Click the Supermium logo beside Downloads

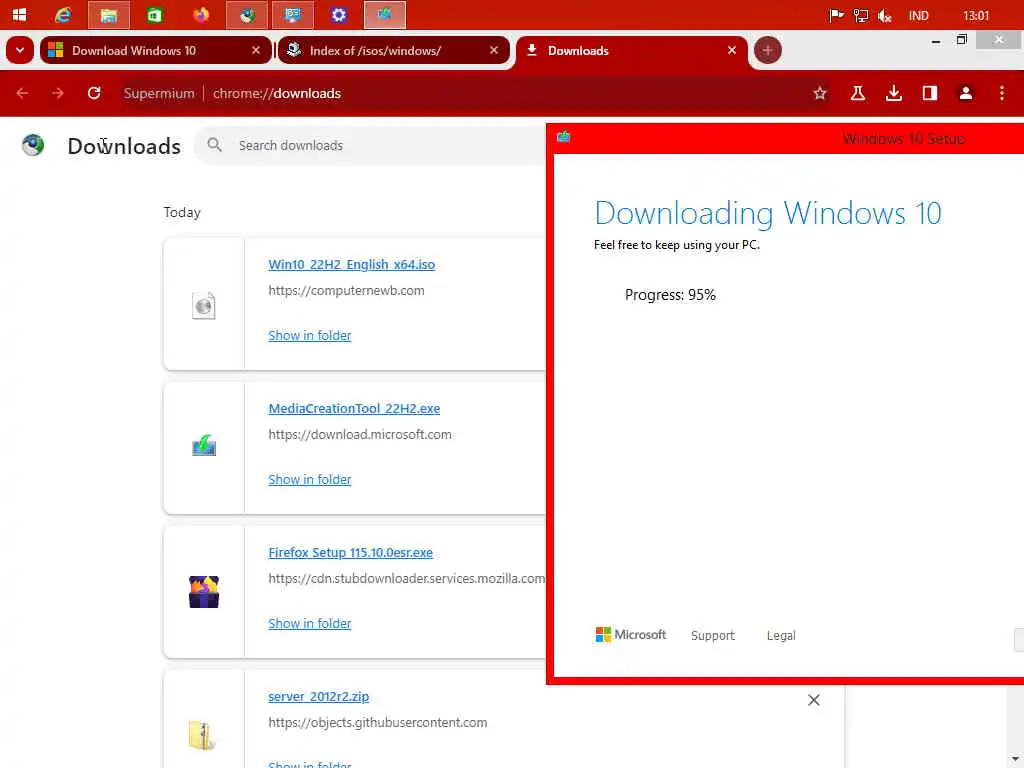point(33,145)
